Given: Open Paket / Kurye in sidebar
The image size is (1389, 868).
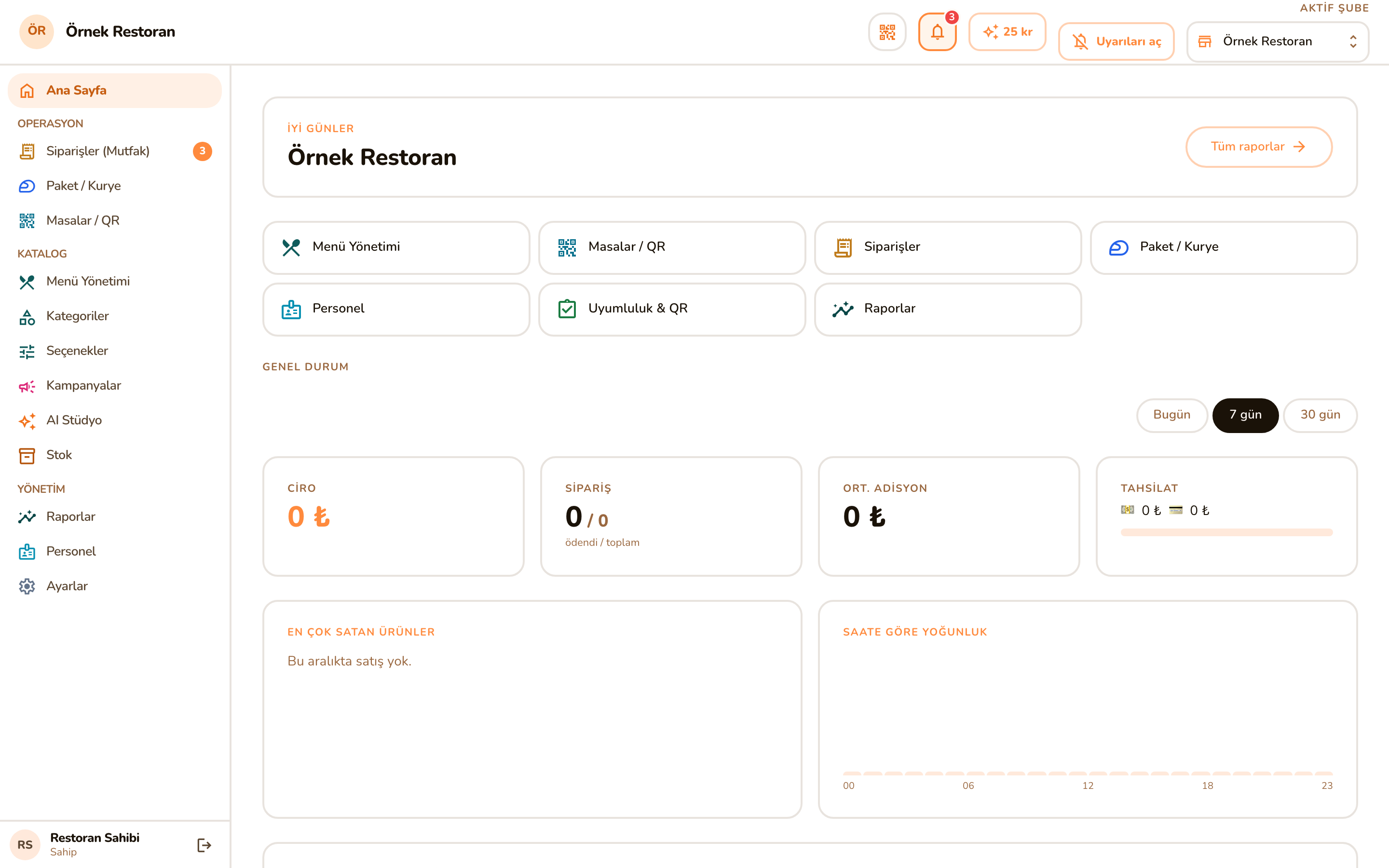Looking at the screenshot, I should [115, 186].
